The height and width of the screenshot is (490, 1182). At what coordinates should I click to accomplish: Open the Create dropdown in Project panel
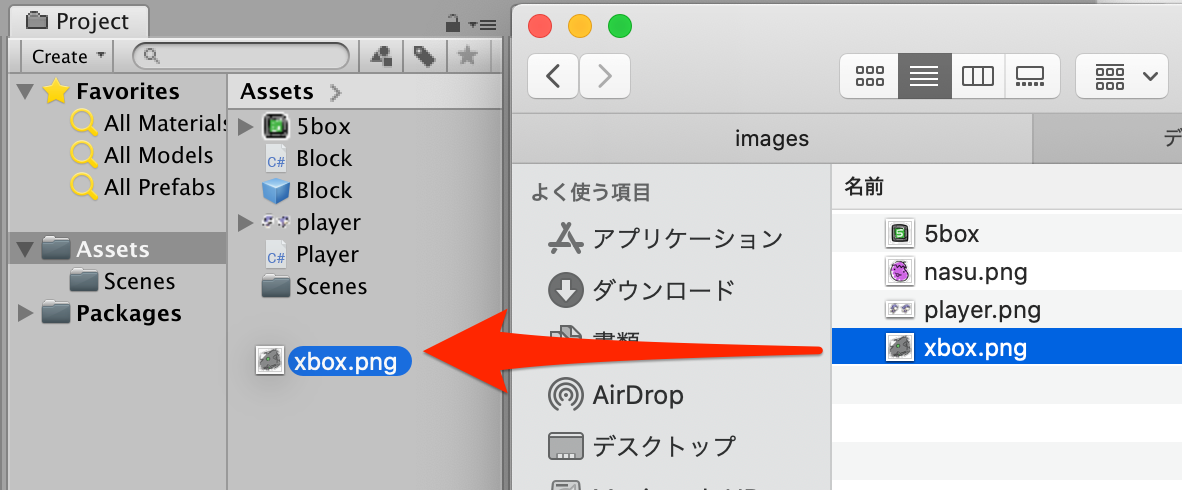point(69,57)
